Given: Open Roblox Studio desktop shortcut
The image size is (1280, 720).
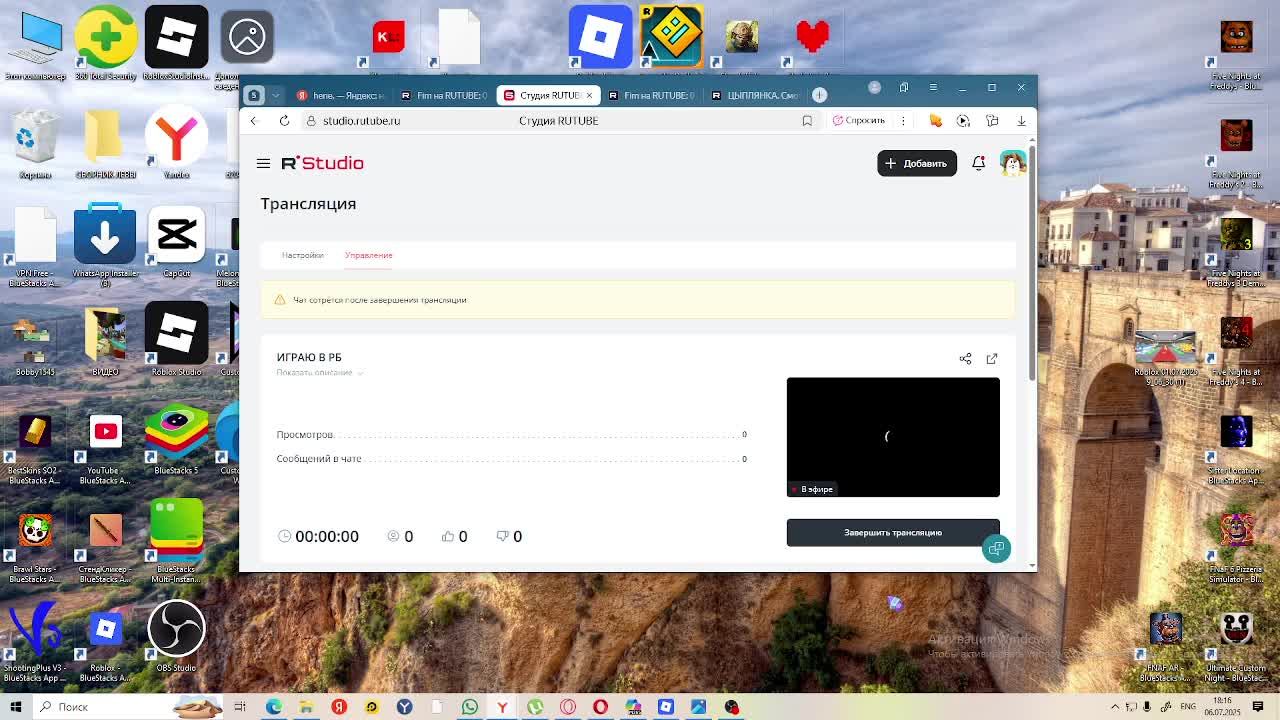Looking at the screenshot, I should (176, 340).
